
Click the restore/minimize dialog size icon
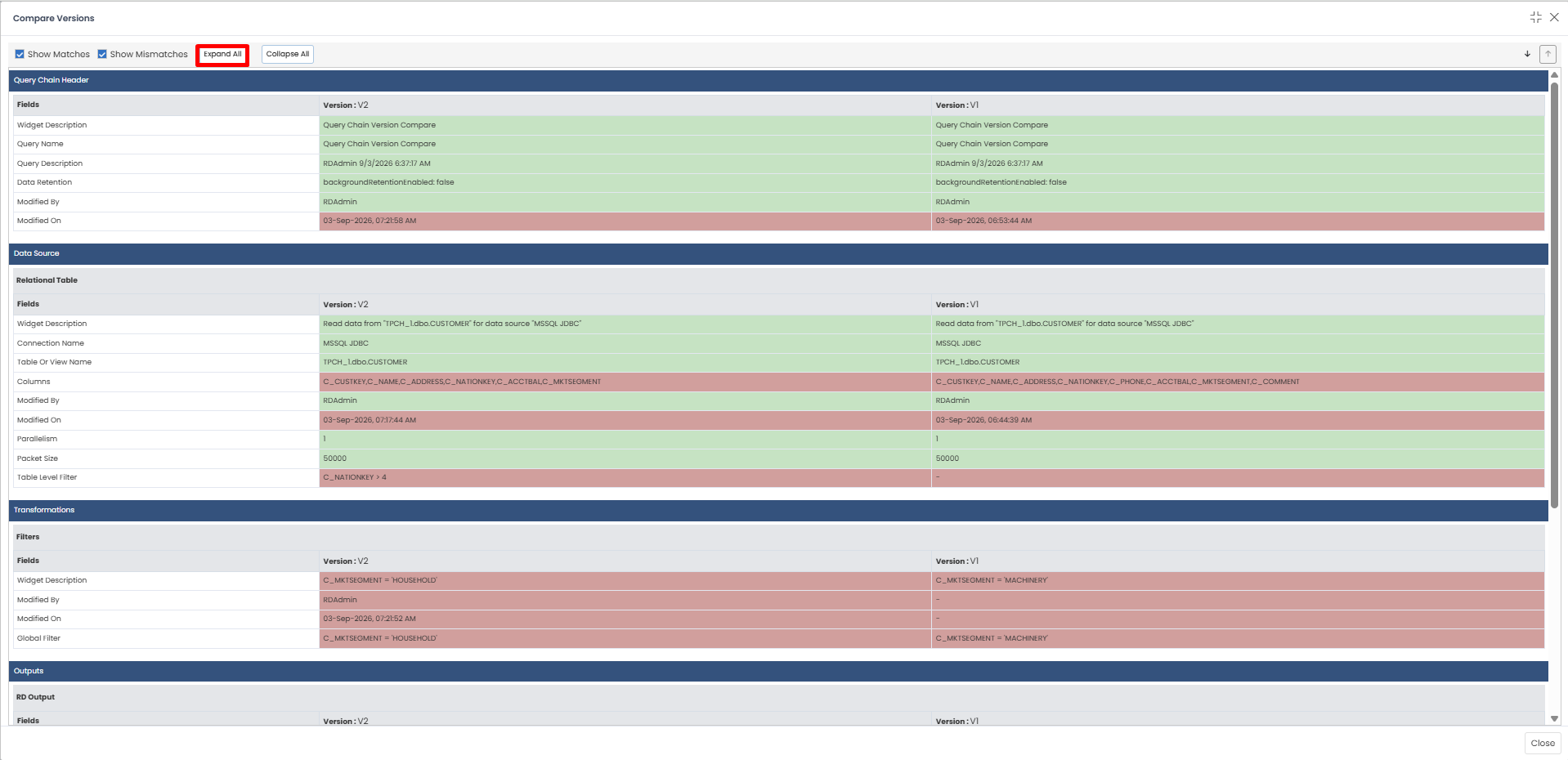[x=1536, y=17]
